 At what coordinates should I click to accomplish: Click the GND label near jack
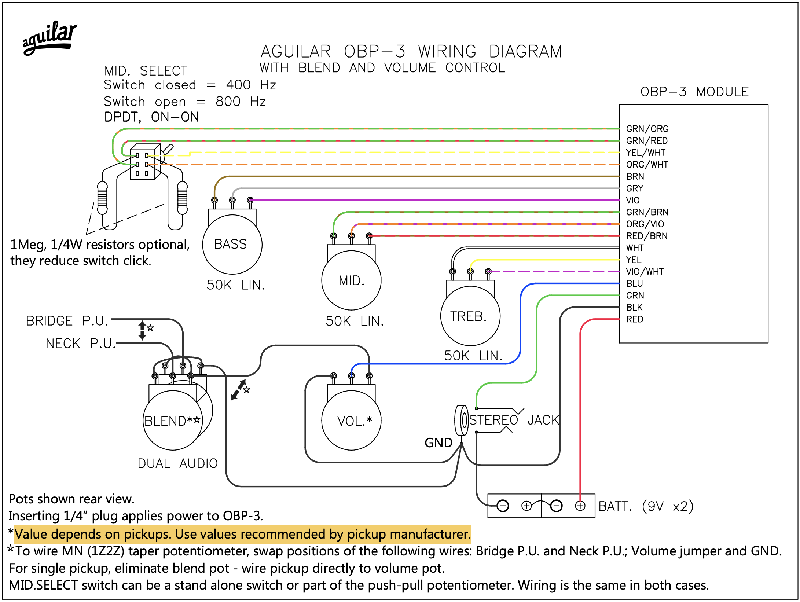[x=438, y=443]
